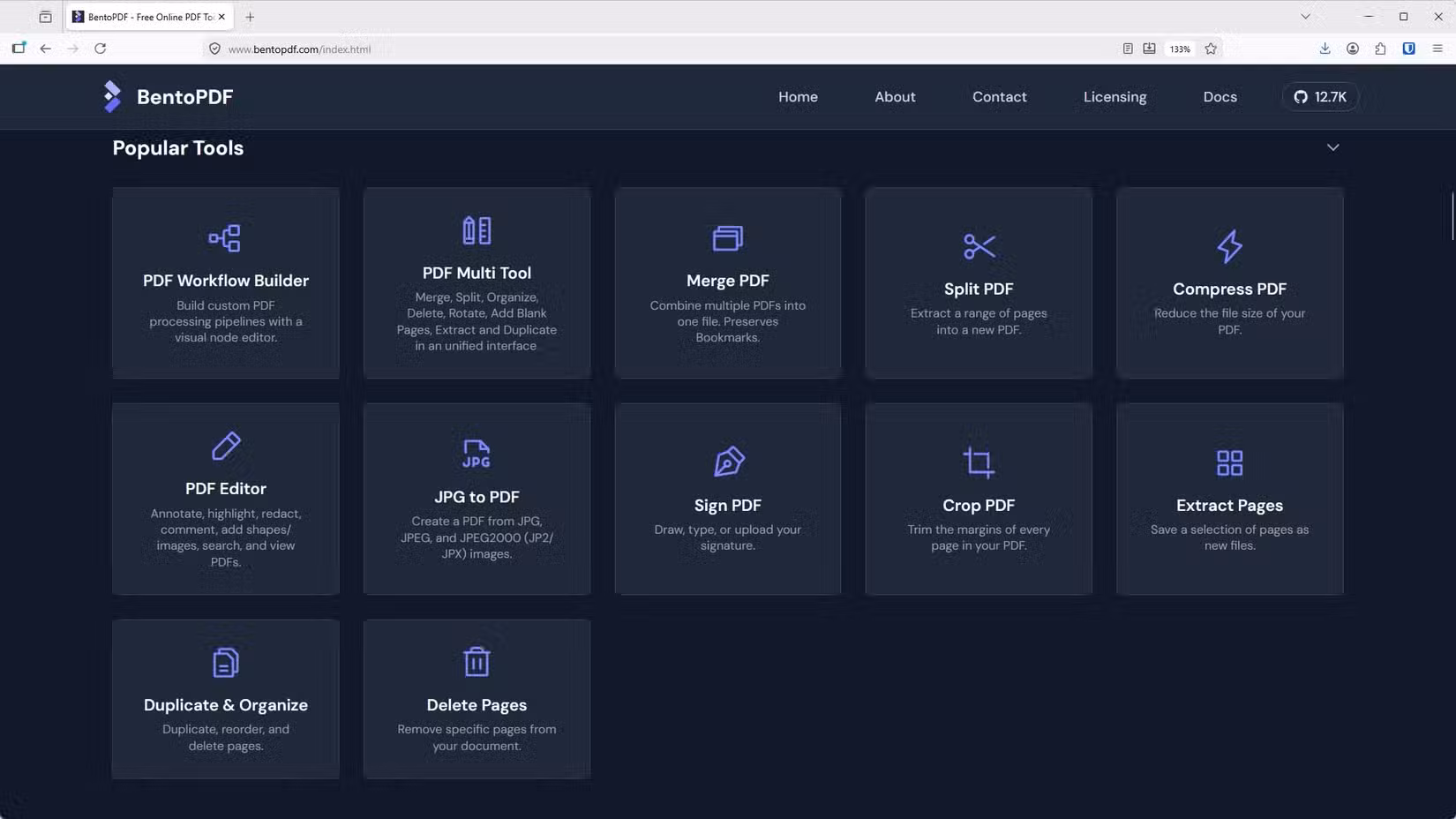Image resolution: width=1456 pixels, height=819 pixels.
Task: Launch the PDF Multi Tool
Action: point(477,282)
